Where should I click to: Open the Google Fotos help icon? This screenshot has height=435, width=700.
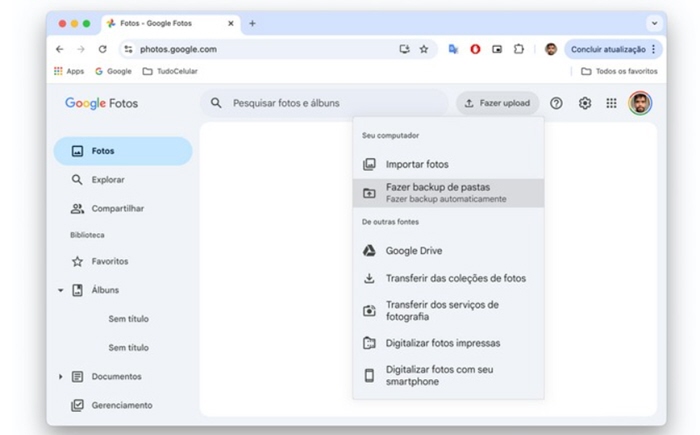tap(556, 103)
